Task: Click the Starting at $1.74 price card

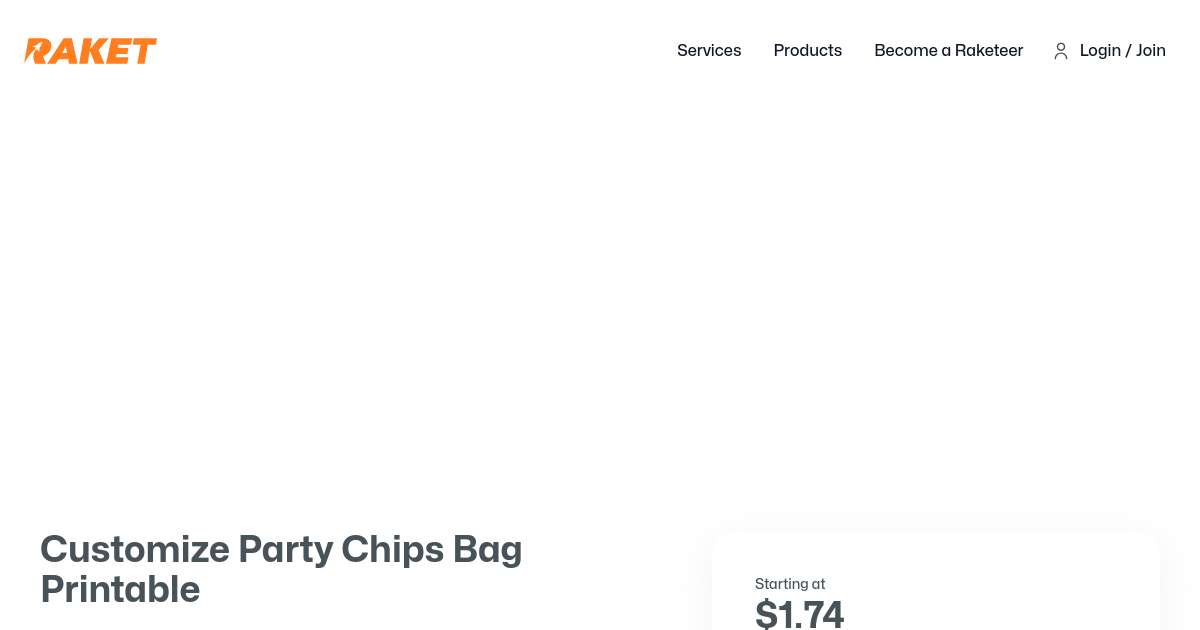Action: [x=935, y=590]
